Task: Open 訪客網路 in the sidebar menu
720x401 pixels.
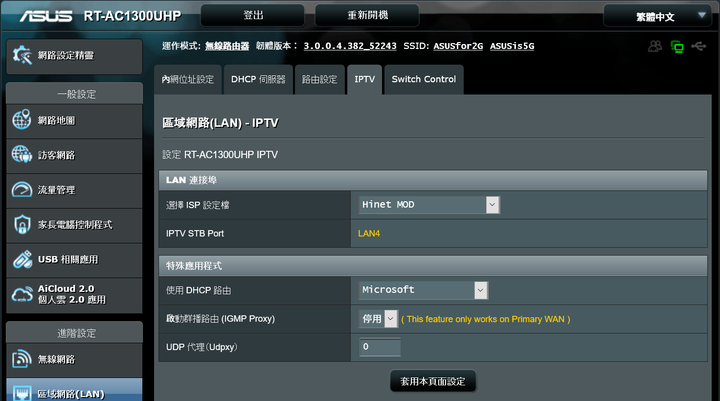Action: (x=74, y=156)
